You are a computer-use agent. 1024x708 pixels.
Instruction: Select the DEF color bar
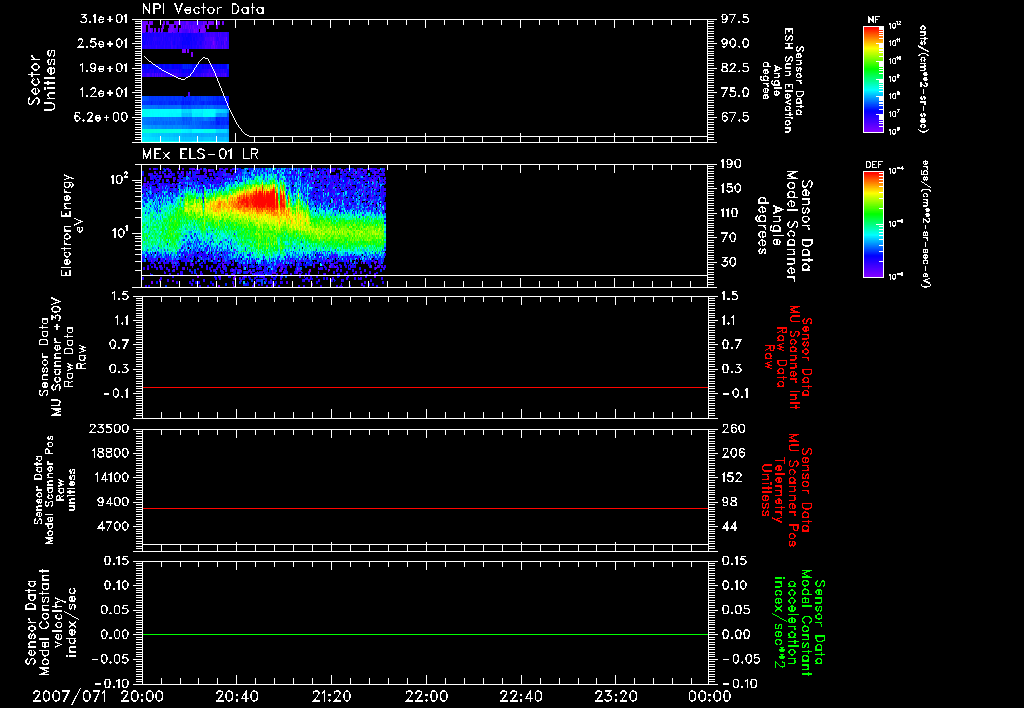click(x=873, y=224)
